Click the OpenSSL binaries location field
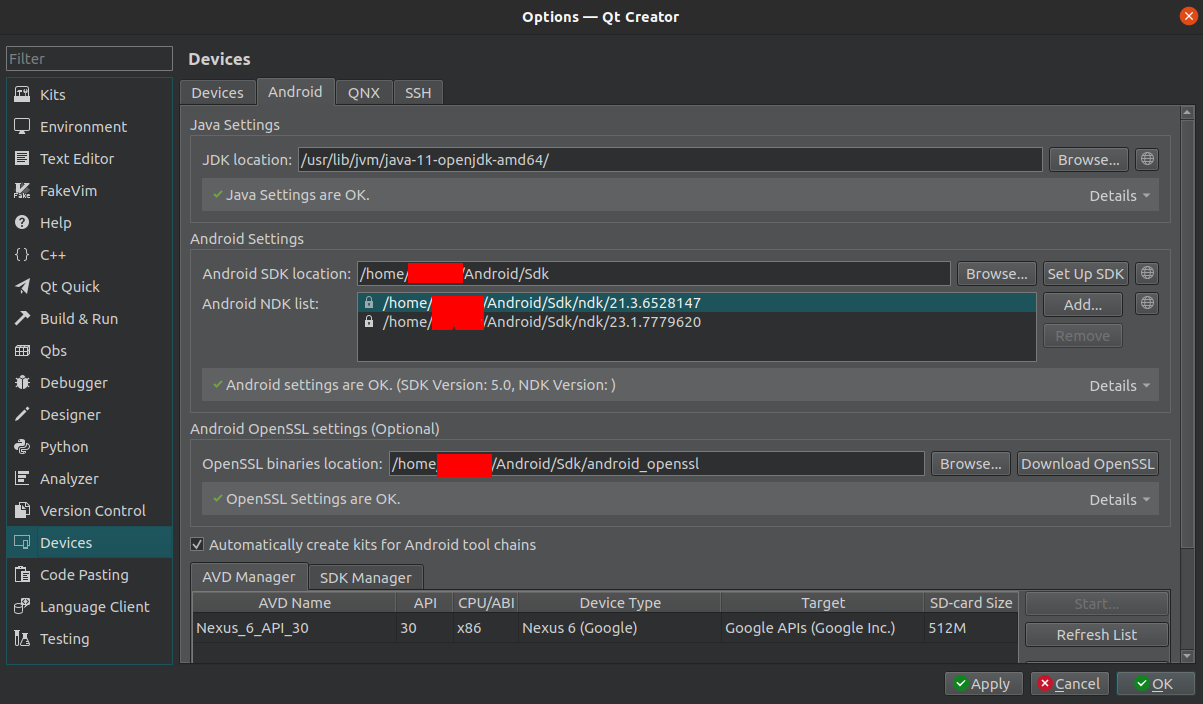 (x=656, y=463)
